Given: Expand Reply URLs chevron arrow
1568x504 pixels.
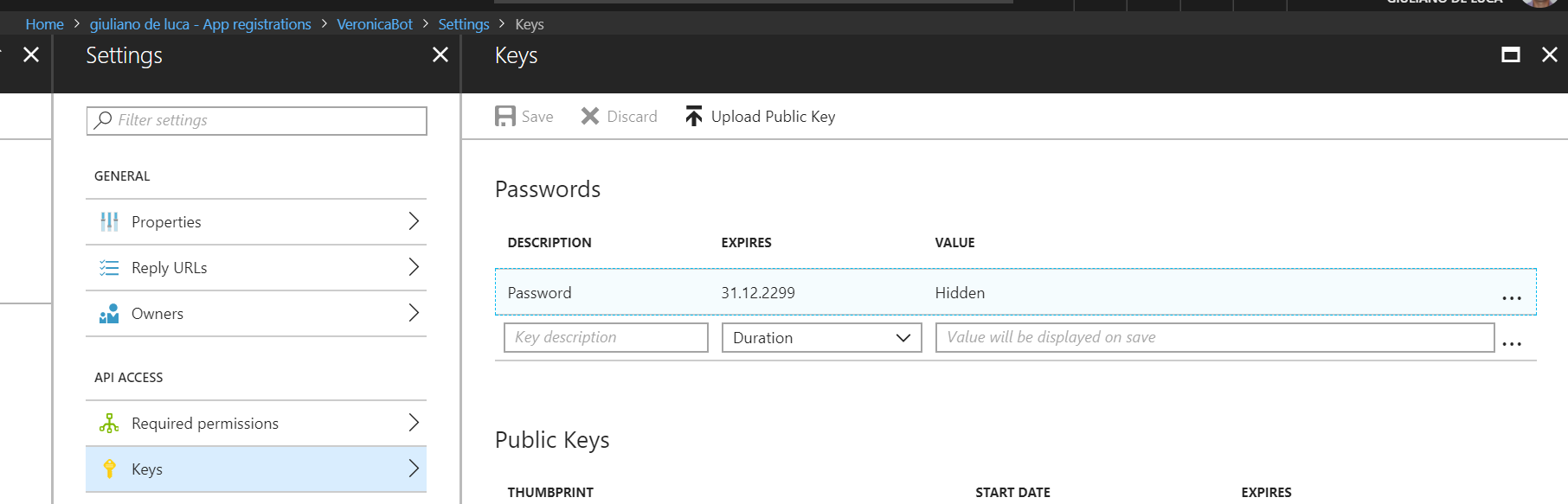Looking at the screenshot, I should (414, 267).
